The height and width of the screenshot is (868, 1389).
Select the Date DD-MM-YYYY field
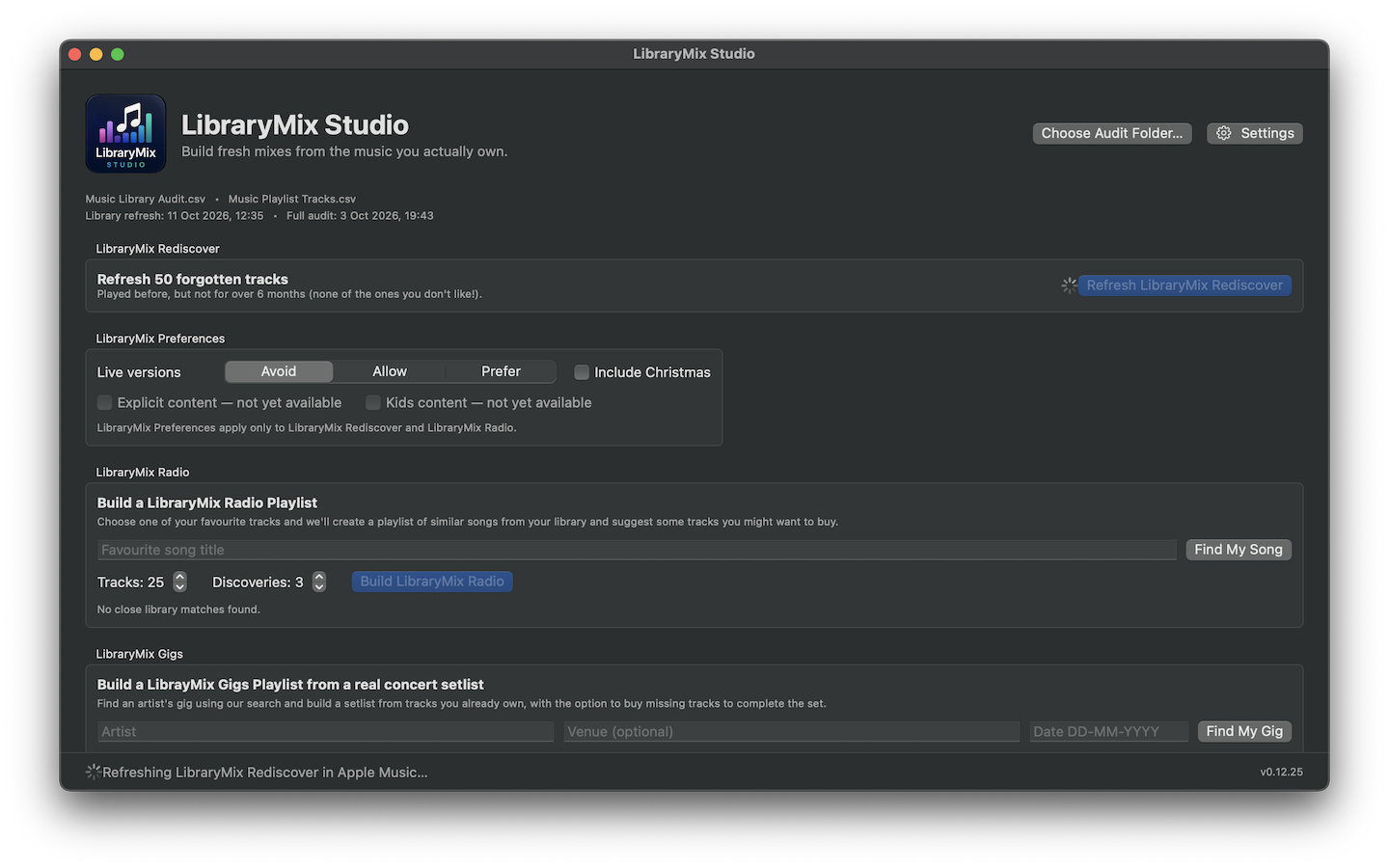(1109, 731)
